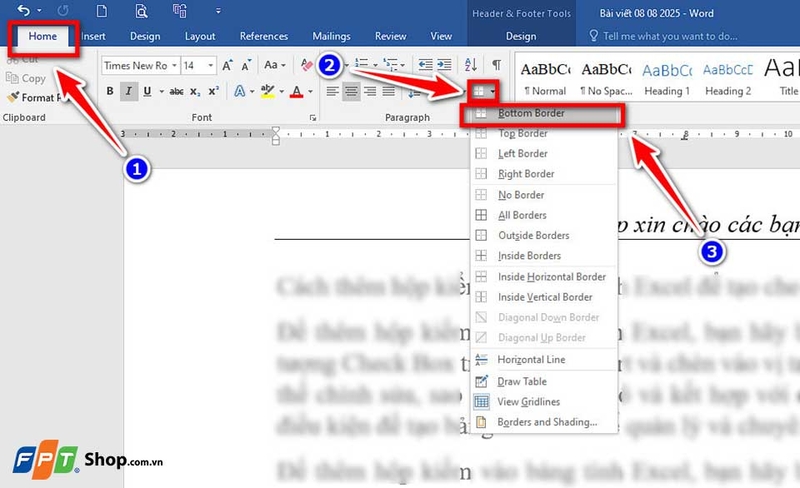Screen dimensions: 800x488
Task: Apply red font color
Action: pyautogui.click(x=296, y=91)
